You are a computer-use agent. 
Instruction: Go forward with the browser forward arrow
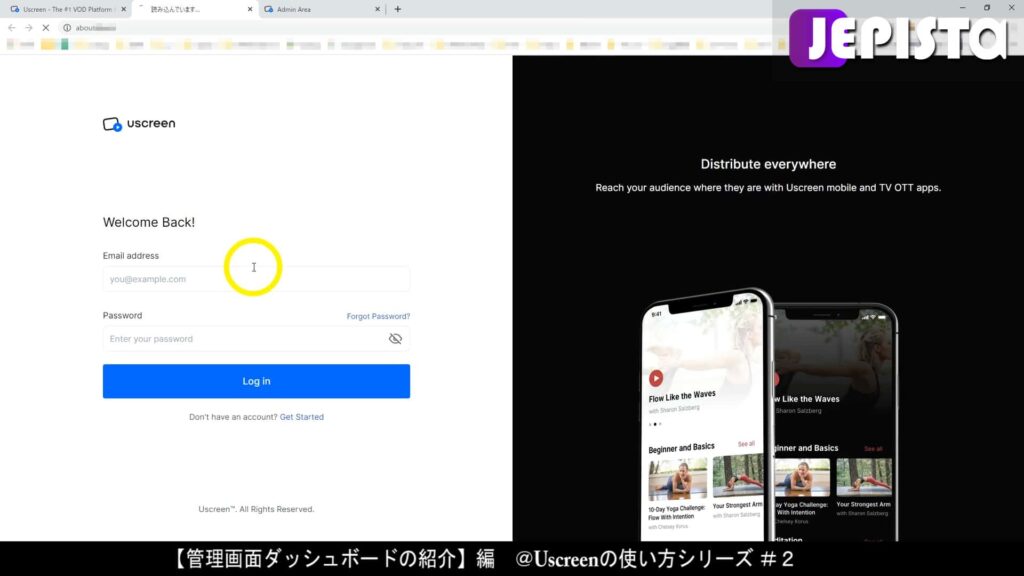(29, 27)
